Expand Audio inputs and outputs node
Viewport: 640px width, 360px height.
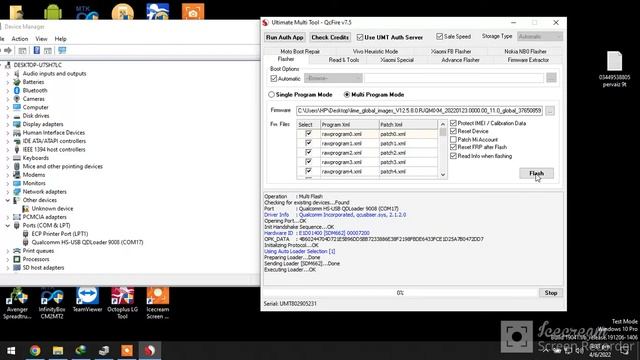click(7, 74)
